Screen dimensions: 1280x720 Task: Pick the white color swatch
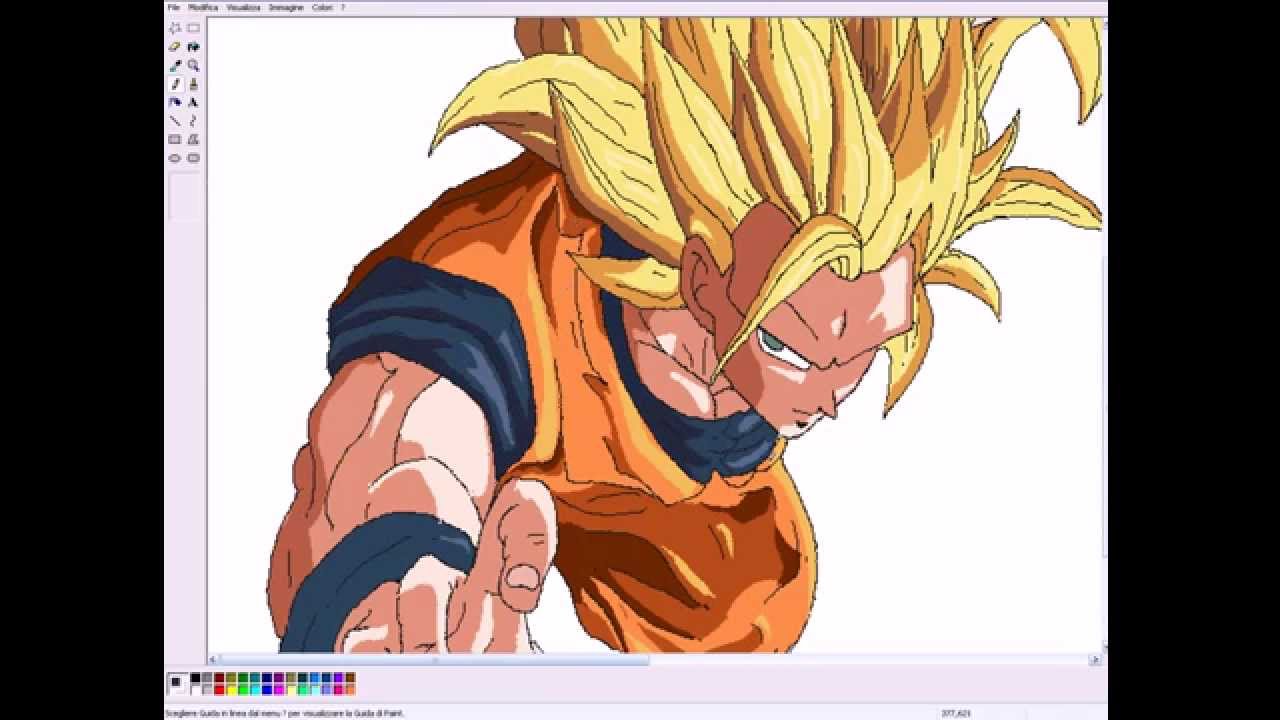point(195,690)
